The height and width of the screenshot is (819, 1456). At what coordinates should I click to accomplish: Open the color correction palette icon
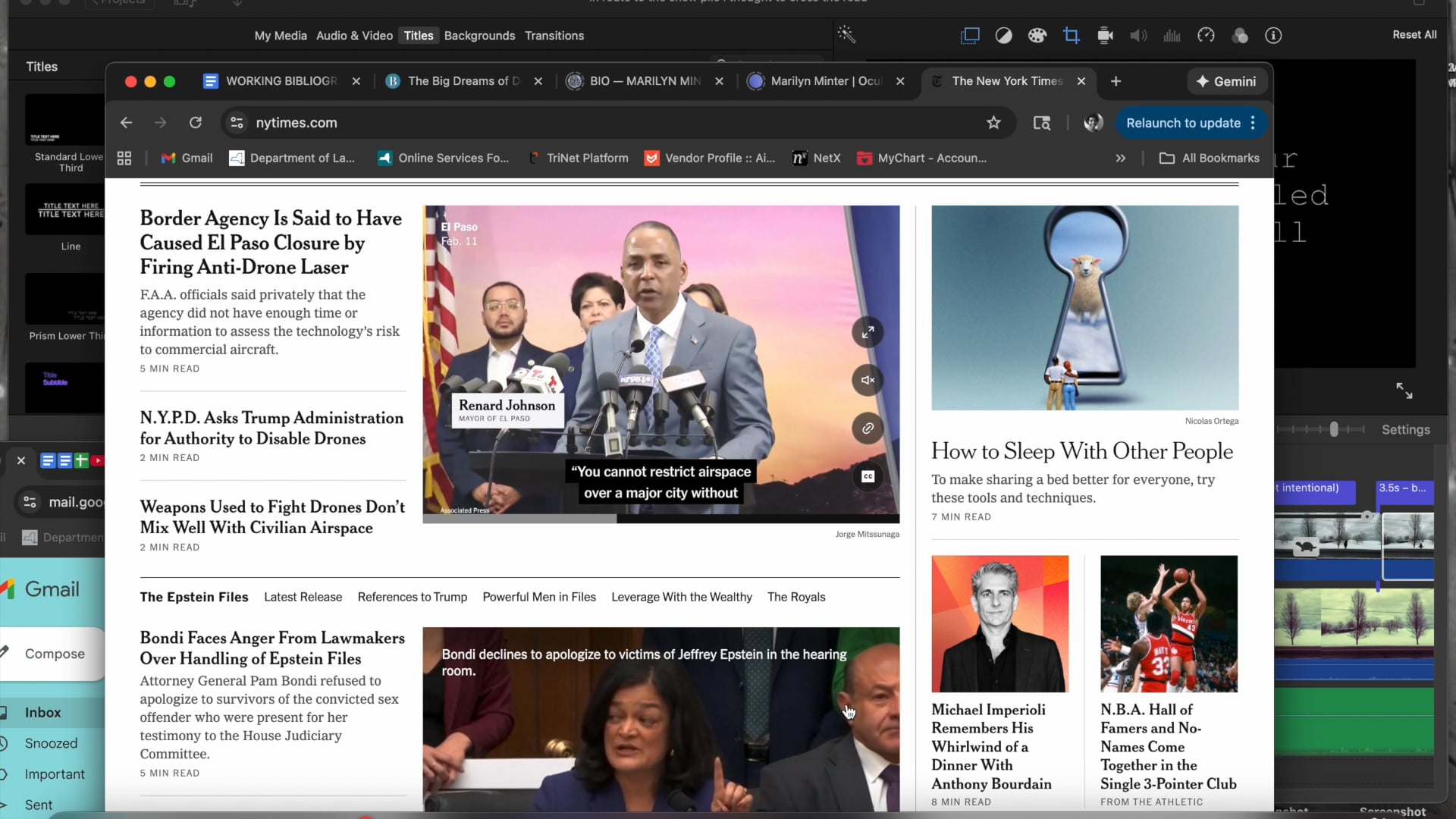pos(1037,36)
